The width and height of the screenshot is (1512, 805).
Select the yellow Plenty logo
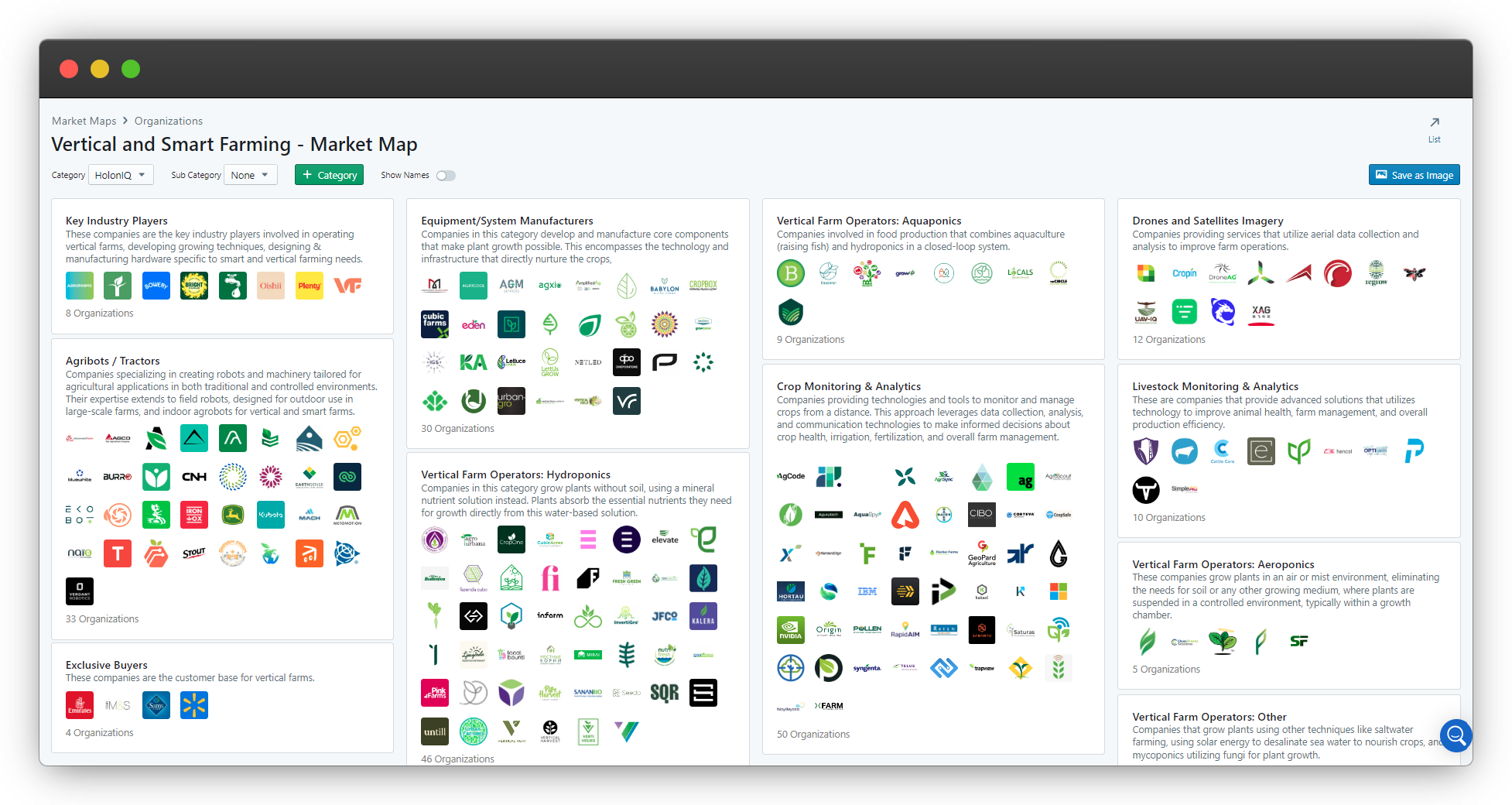click(x=310, y=286)
